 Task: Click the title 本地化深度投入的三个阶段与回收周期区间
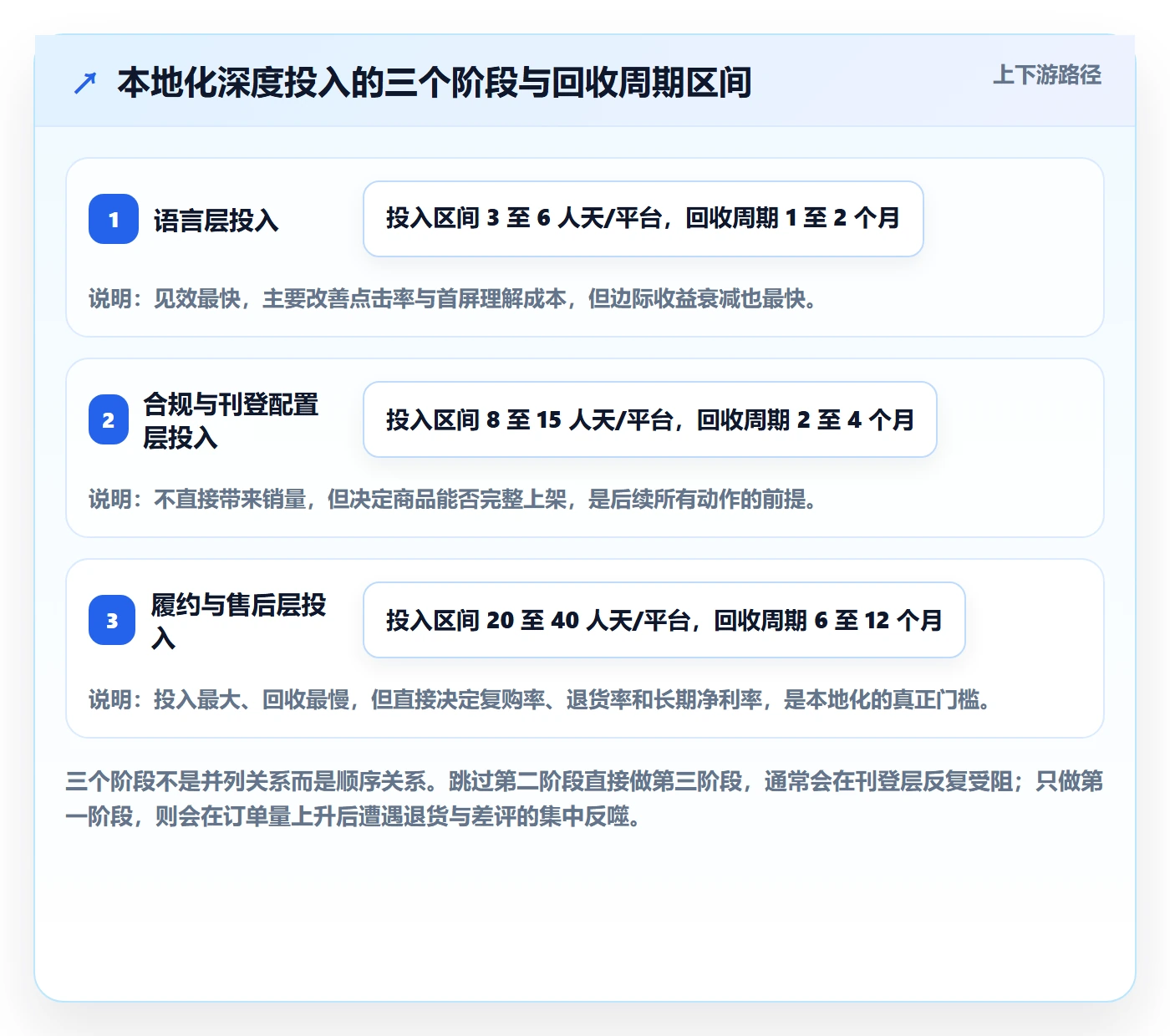(x=435, y=83)
